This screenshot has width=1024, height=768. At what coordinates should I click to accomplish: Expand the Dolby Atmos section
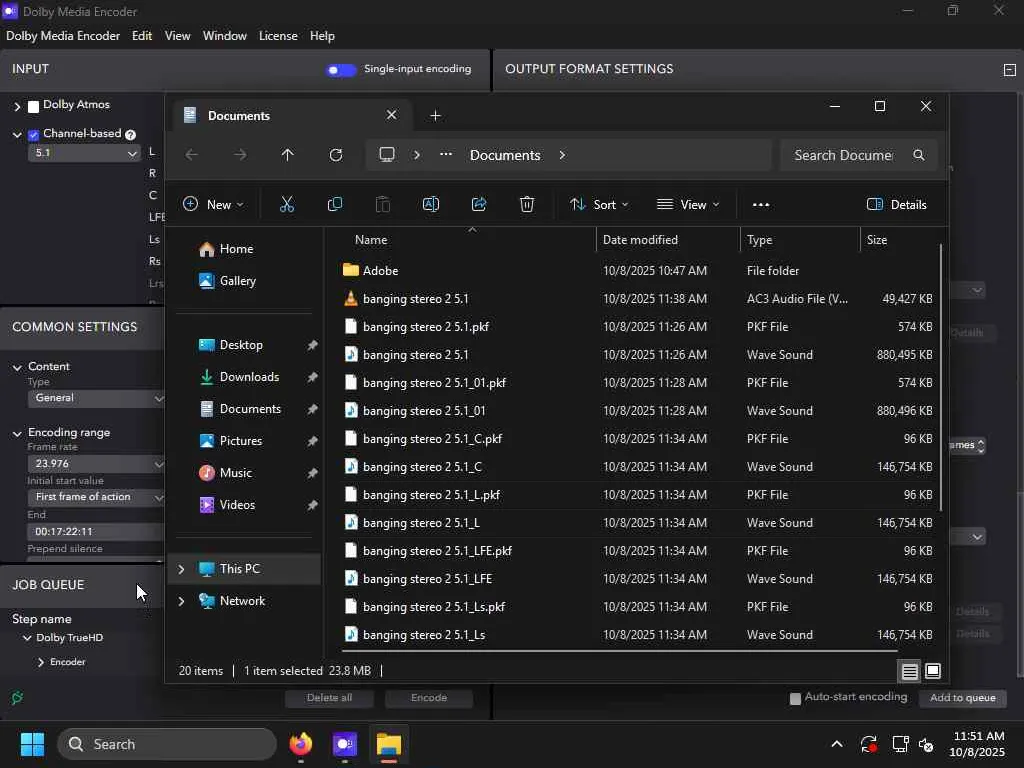tap(17, 106)
